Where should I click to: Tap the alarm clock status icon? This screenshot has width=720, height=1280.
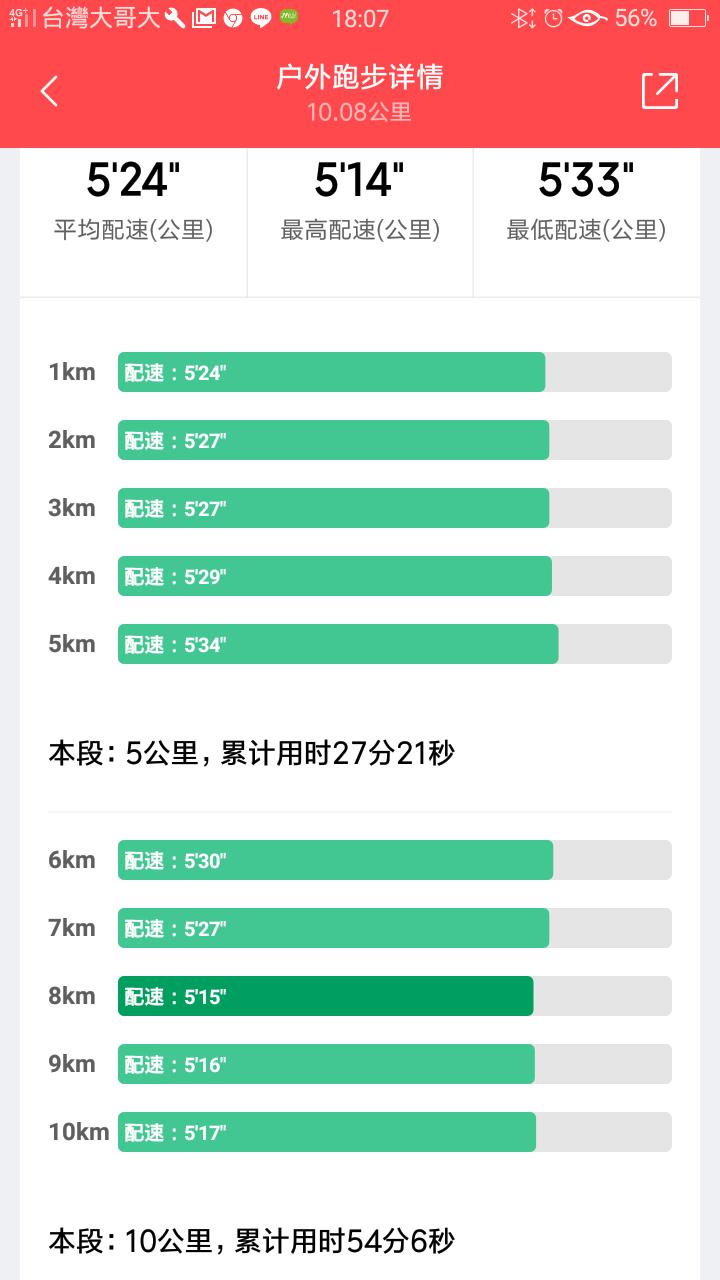(x=553, y=18)
